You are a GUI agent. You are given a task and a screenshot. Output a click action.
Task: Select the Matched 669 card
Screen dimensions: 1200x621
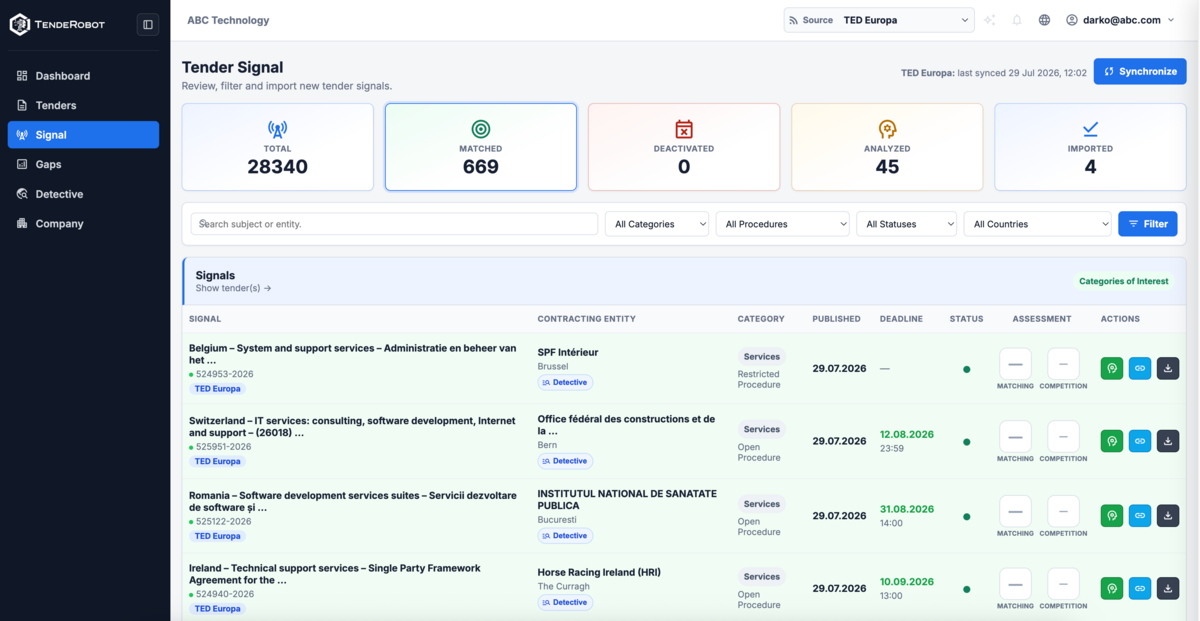point(481,147)
